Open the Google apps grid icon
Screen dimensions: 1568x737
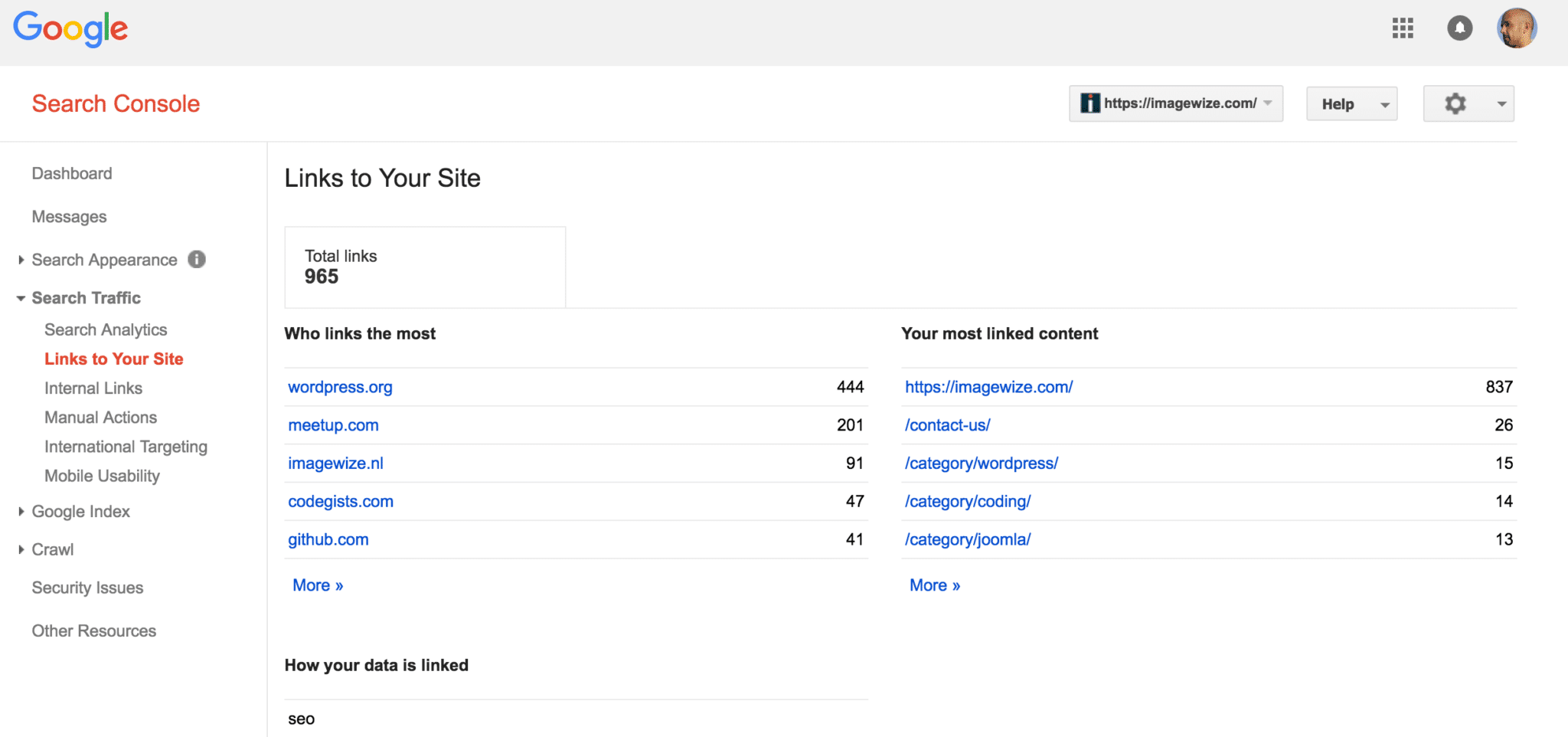click(x=1403, y=28)
